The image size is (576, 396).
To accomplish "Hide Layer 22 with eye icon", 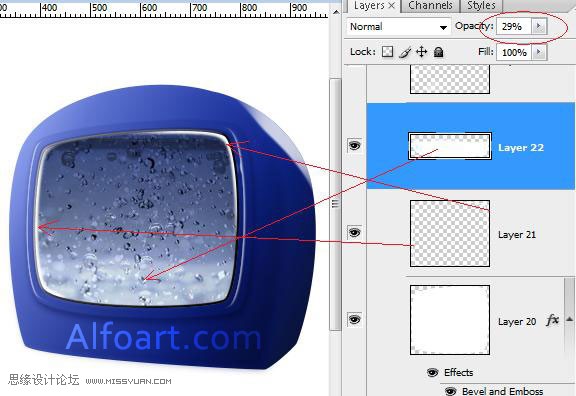I will 354,145.
